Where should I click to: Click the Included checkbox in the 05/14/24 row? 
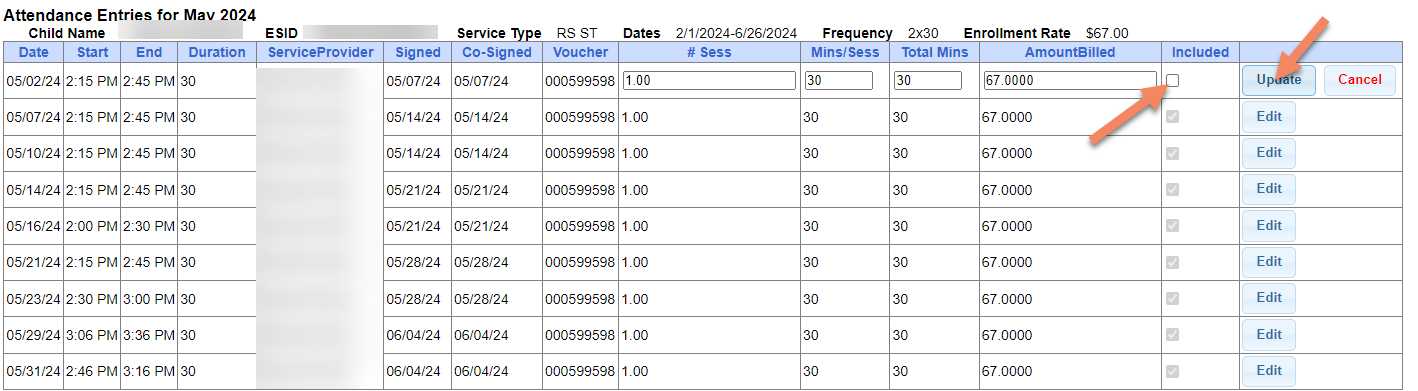1173,189
